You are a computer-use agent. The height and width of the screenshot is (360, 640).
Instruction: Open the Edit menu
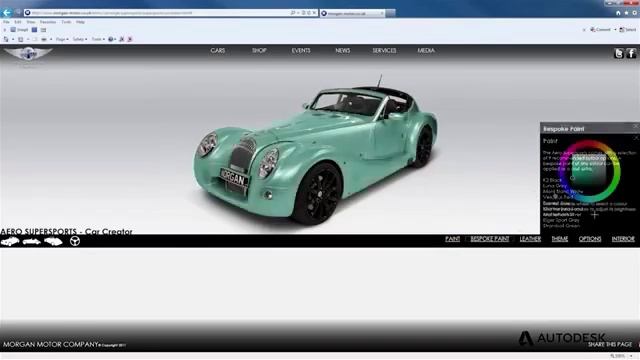[x=18, y=22]
